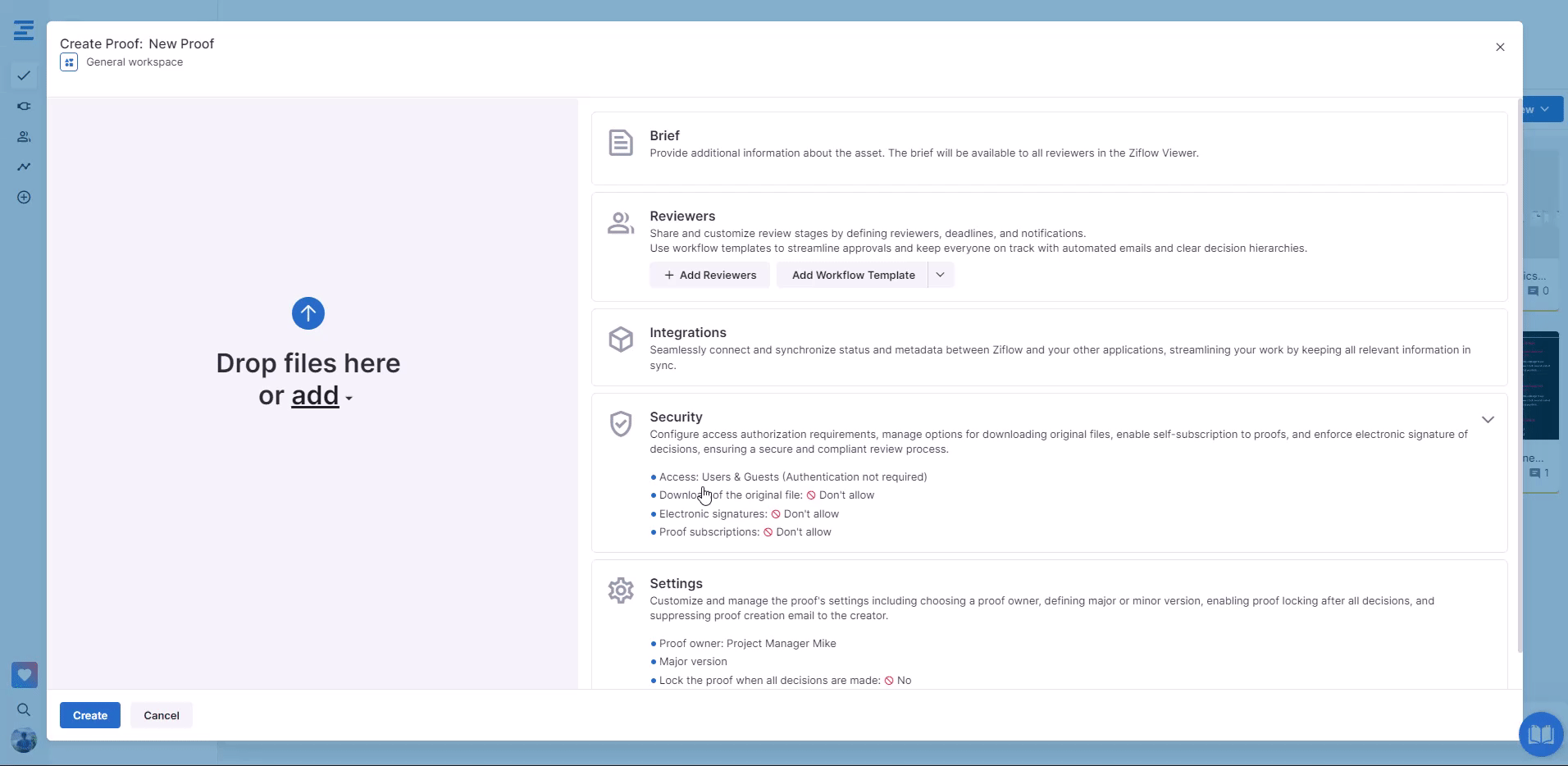Image resolution: width=1568 pixels, height=766 pixels.
Task: Open the help book icon bottom right
Action: coord(1541,733)
